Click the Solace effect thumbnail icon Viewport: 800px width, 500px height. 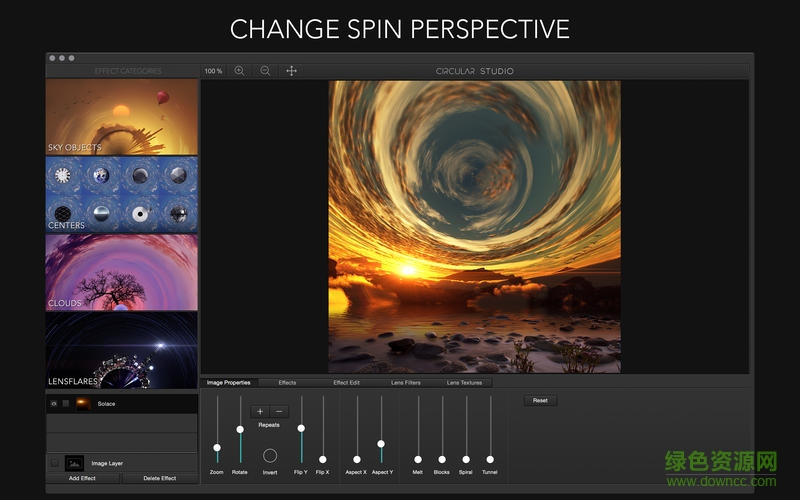point(82,404)
